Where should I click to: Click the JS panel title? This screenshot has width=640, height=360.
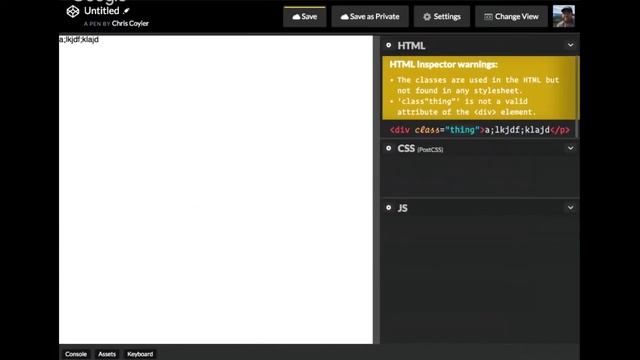pyautogui.click(x=402, y=208)
